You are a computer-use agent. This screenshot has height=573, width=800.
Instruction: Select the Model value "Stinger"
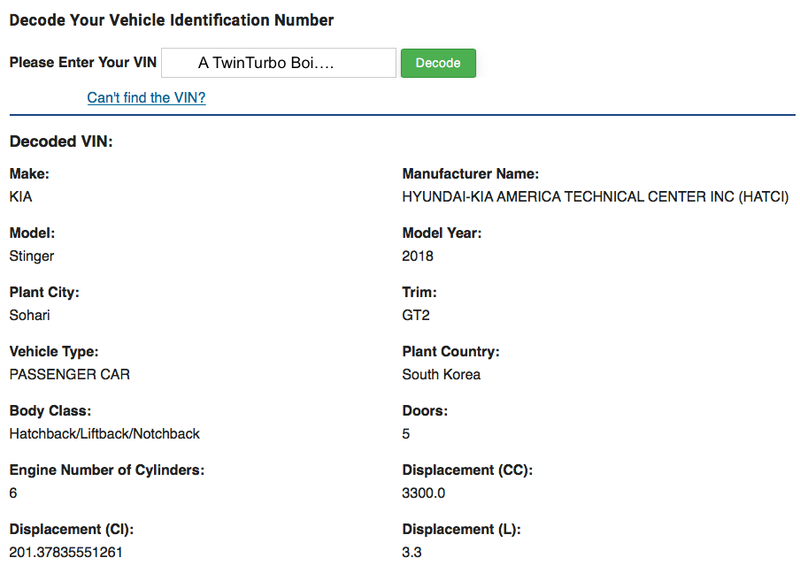point(32,256)
